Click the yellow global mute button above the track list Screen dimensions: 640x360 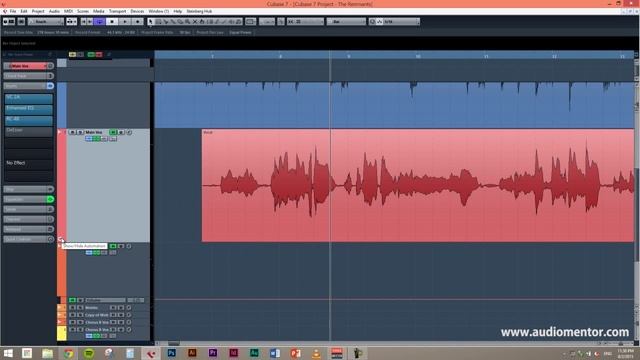click(x=72, y=54)
